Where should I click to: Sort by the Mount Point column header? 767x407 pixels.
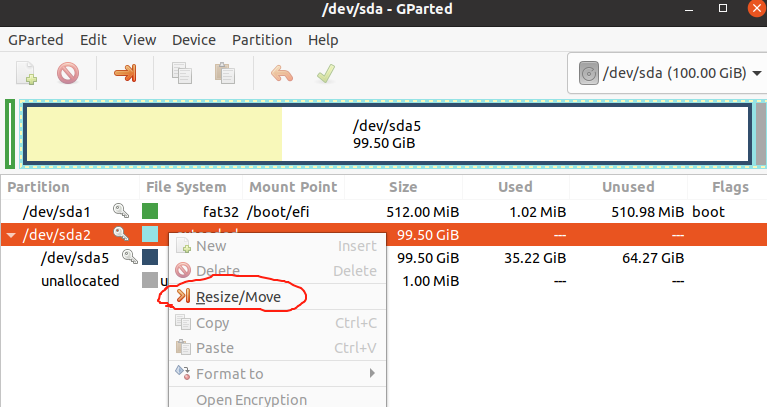(293, 187)
